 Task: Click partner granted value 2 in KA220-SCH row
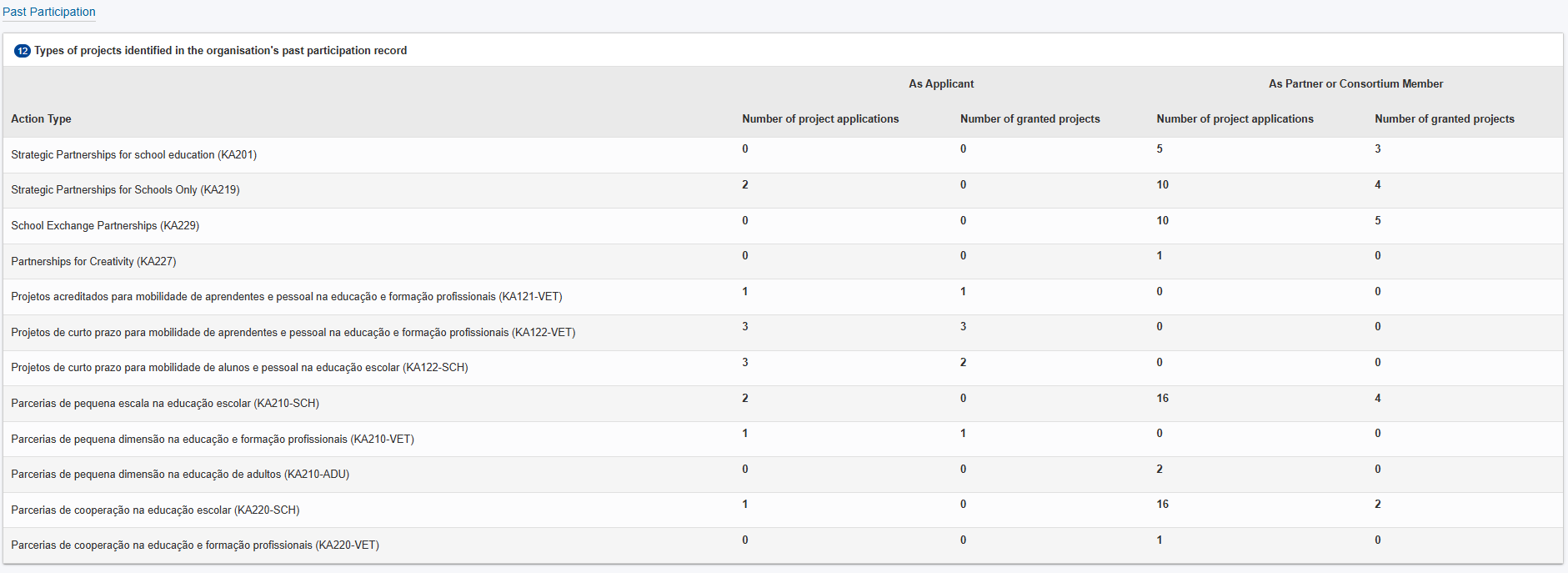1378,505
